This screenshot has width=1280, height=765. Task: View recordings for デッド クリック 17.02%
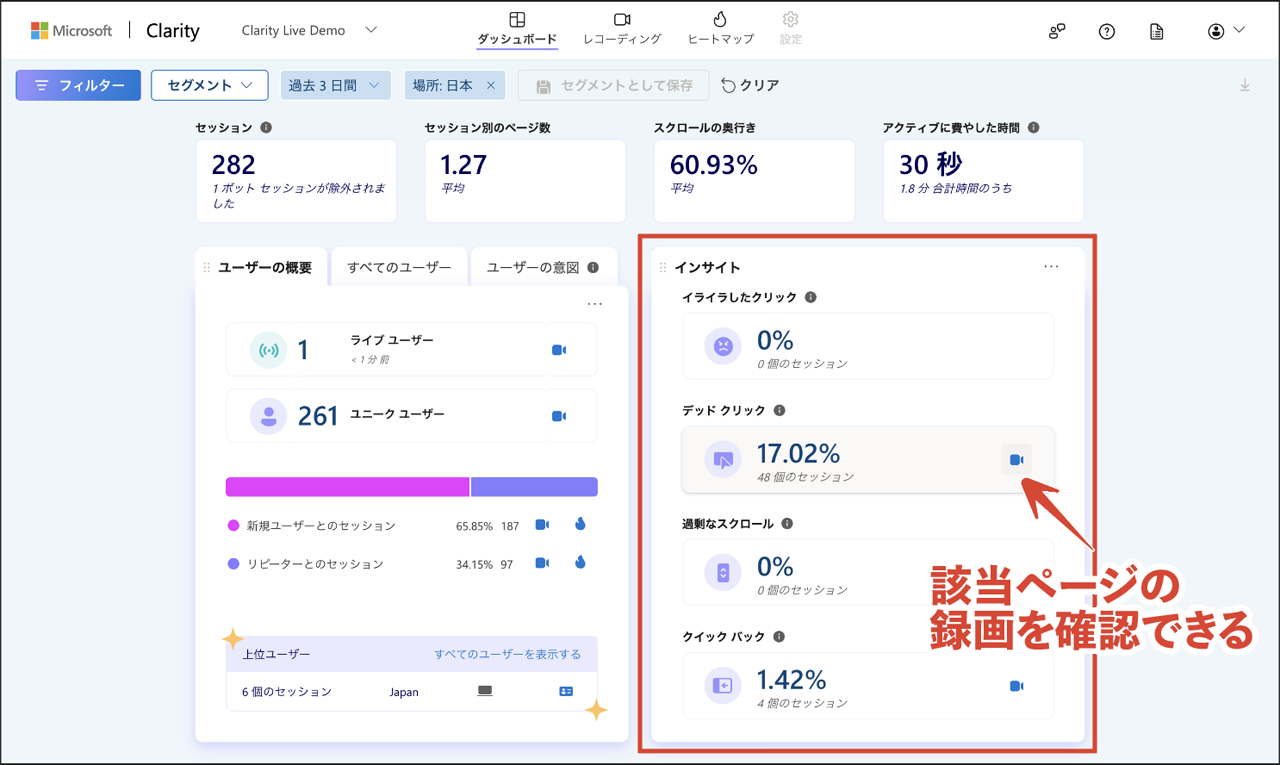click(1016, 460)
